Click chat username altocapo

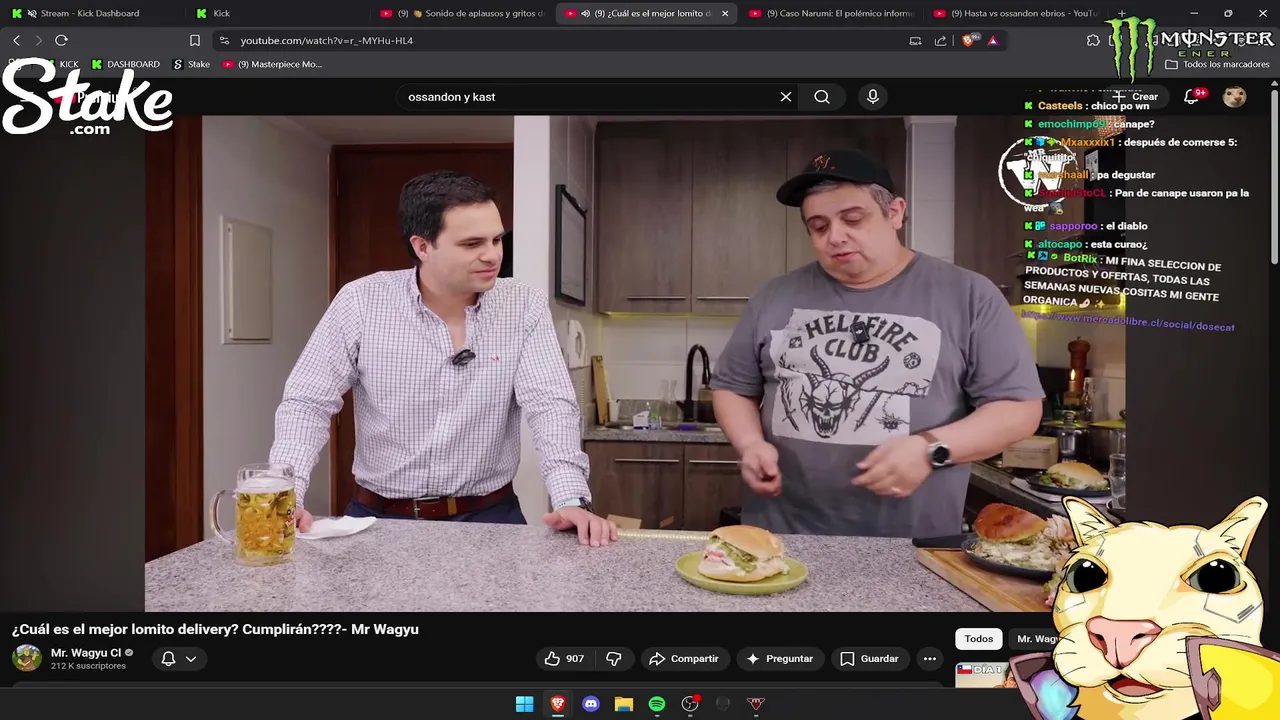[x=1060, y=244]
